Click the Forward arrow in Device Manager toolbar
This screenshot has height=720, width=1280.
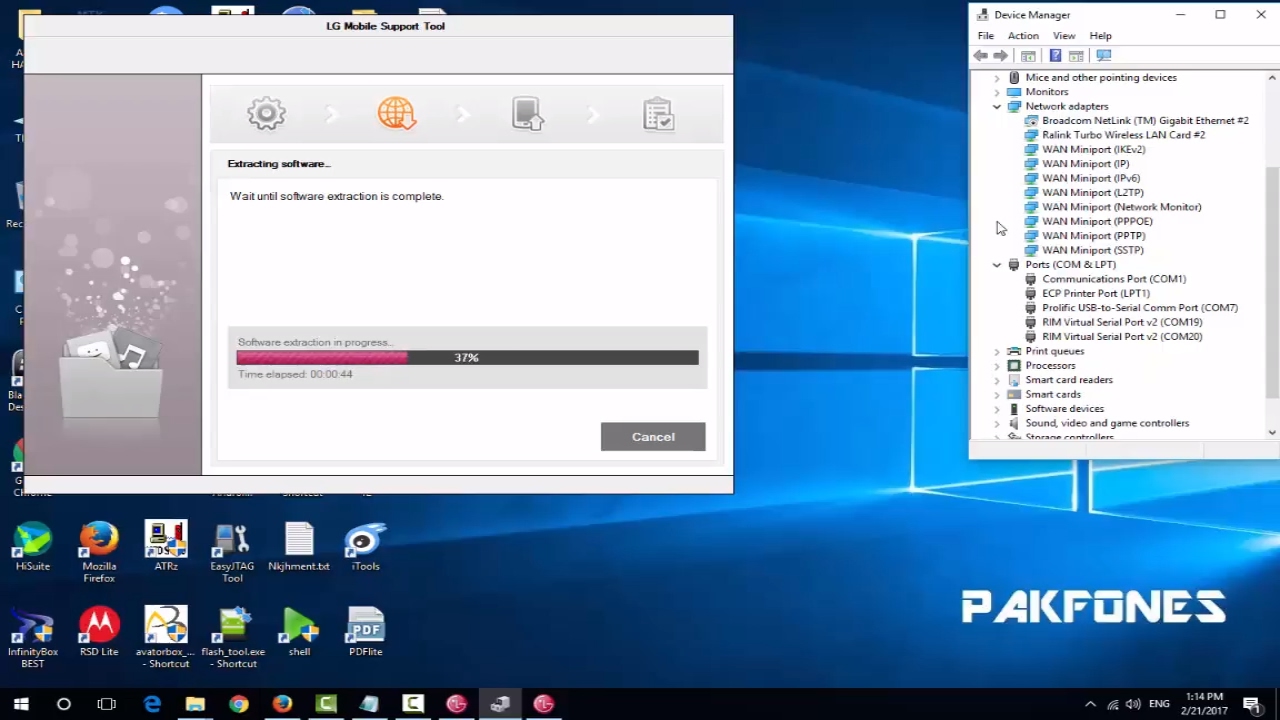[x=1000, y=56]
